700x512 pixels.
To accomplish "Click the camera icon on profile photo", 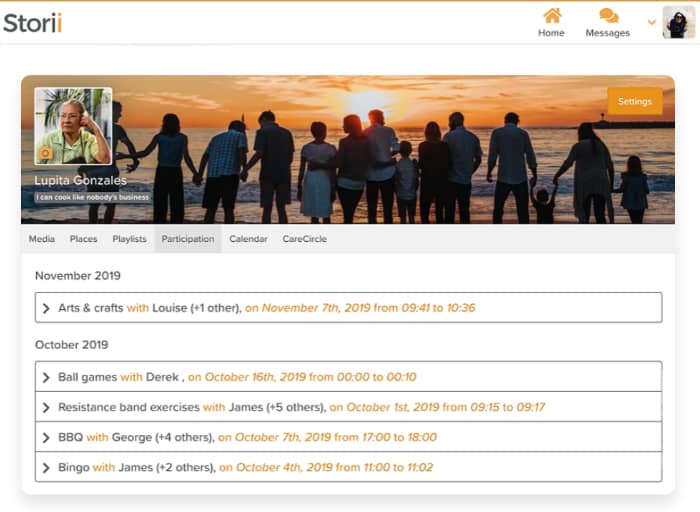I will tap(45, 153).
